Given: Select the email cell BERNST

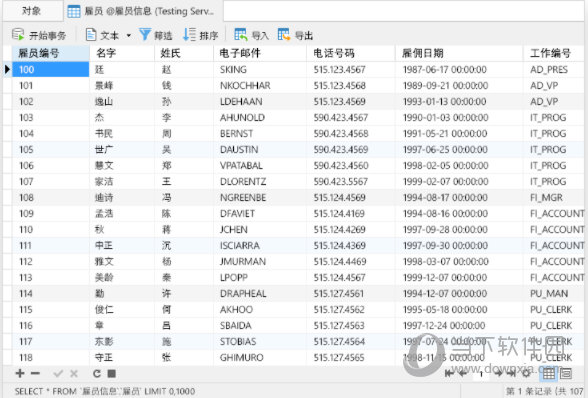Looking at the screenshot, I should [260, 134].
